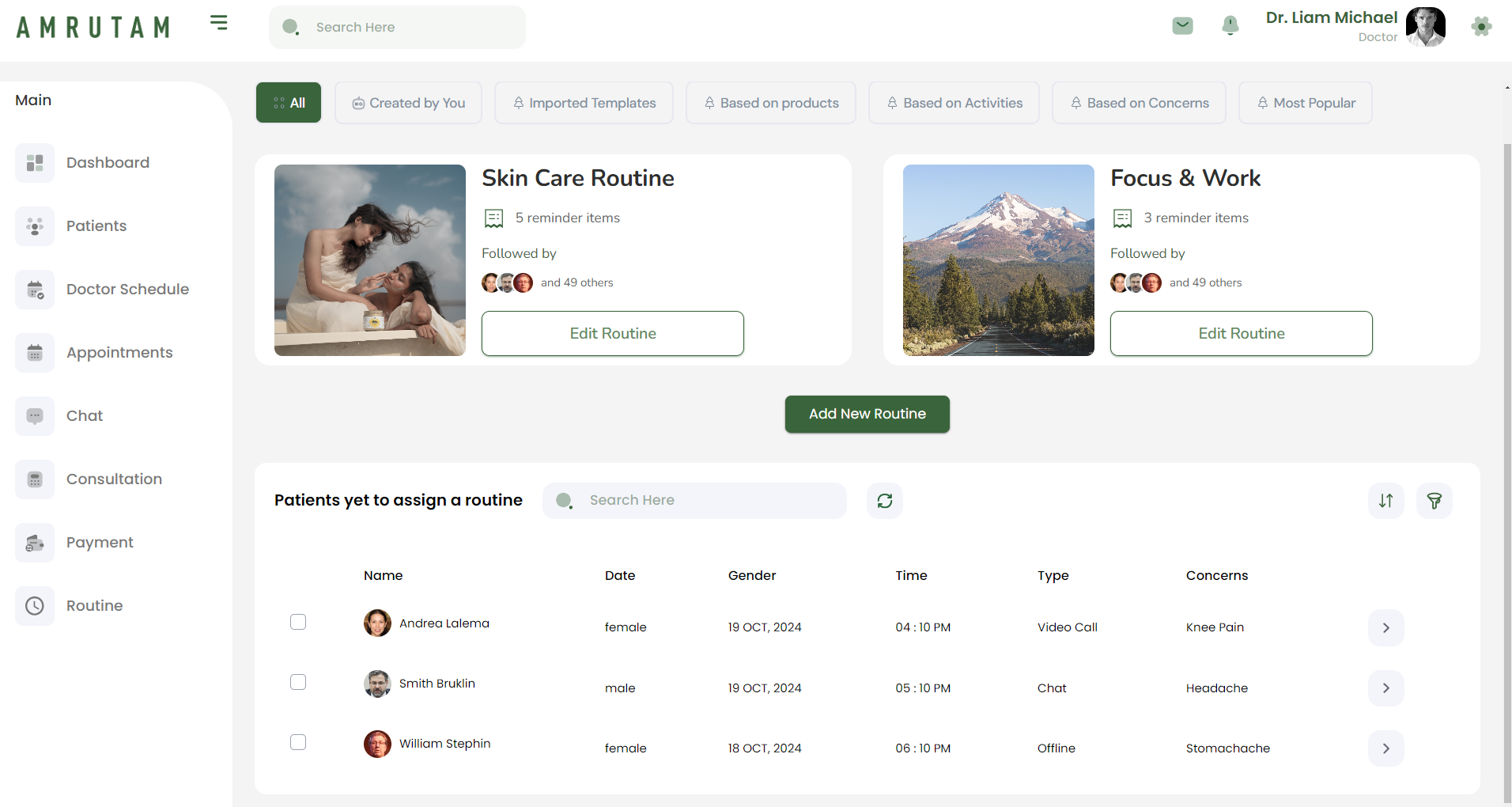Click the 18 OCT, 2024 cell
Image resolution: width=1512 pixels, height=807 pixels.
click(x=765, y=748)
